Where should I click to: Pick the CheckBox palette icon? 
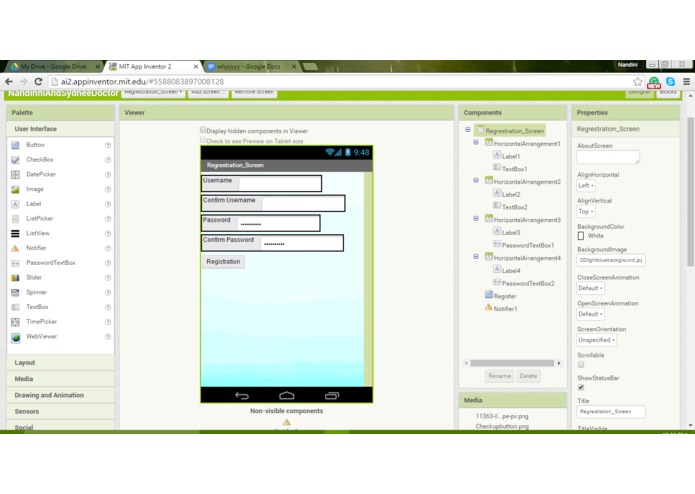tap(15, 160)
